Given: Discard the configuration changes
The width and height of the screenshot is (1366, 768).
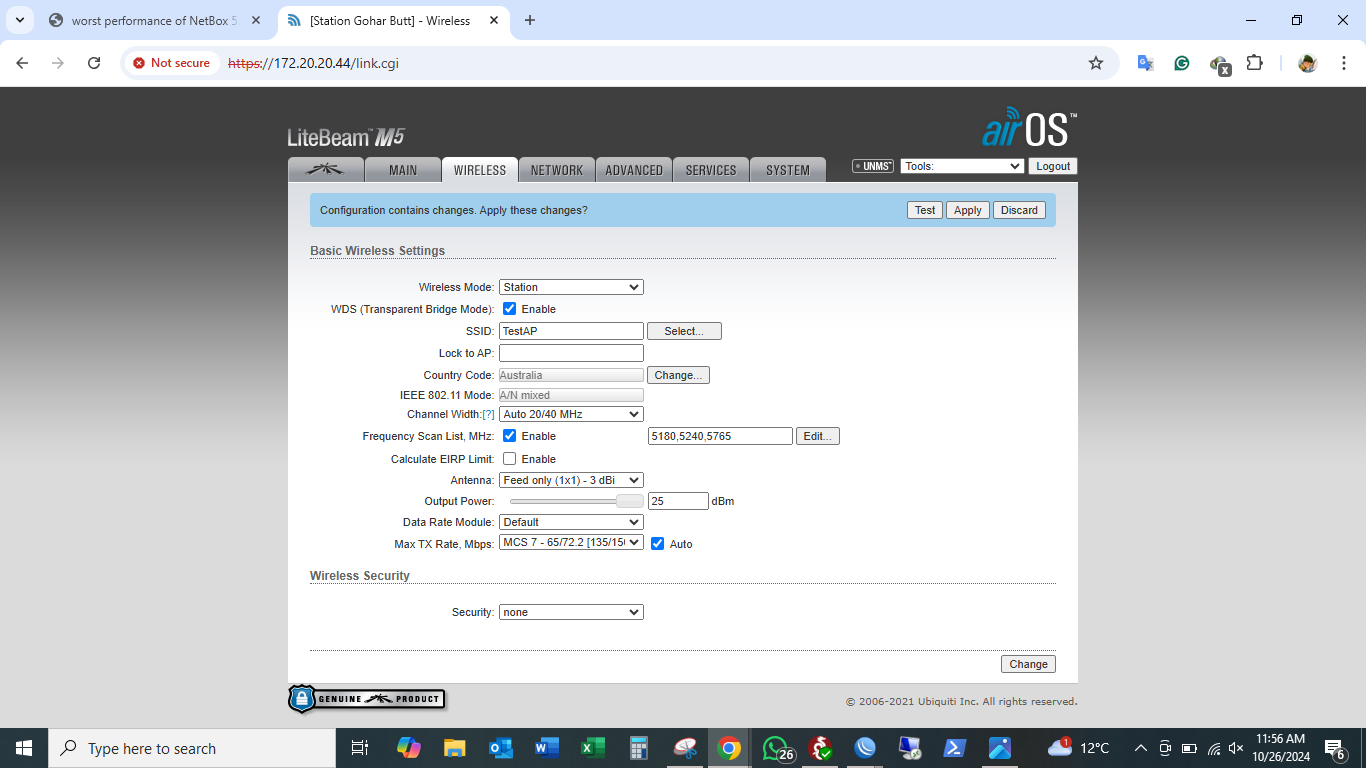Looking at the screenshot, I should click(x=1019, y=210).
